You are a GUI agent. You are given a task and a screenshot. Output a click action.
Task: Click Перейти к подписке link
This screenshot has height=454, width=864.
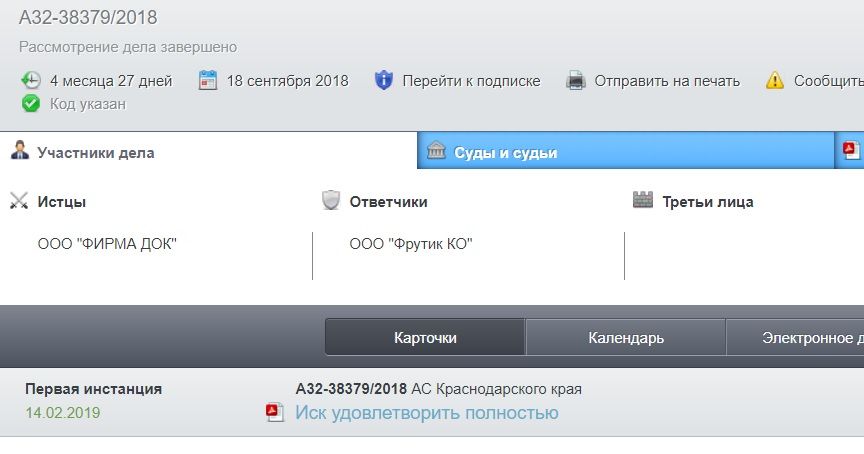point(471,81)
